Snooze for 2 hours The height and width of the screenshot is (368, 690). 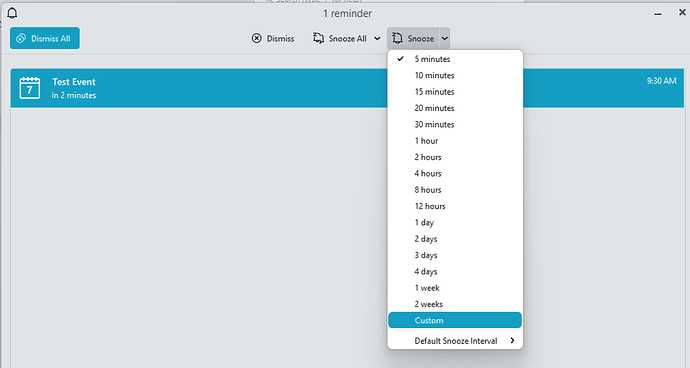tap(455, 157)
